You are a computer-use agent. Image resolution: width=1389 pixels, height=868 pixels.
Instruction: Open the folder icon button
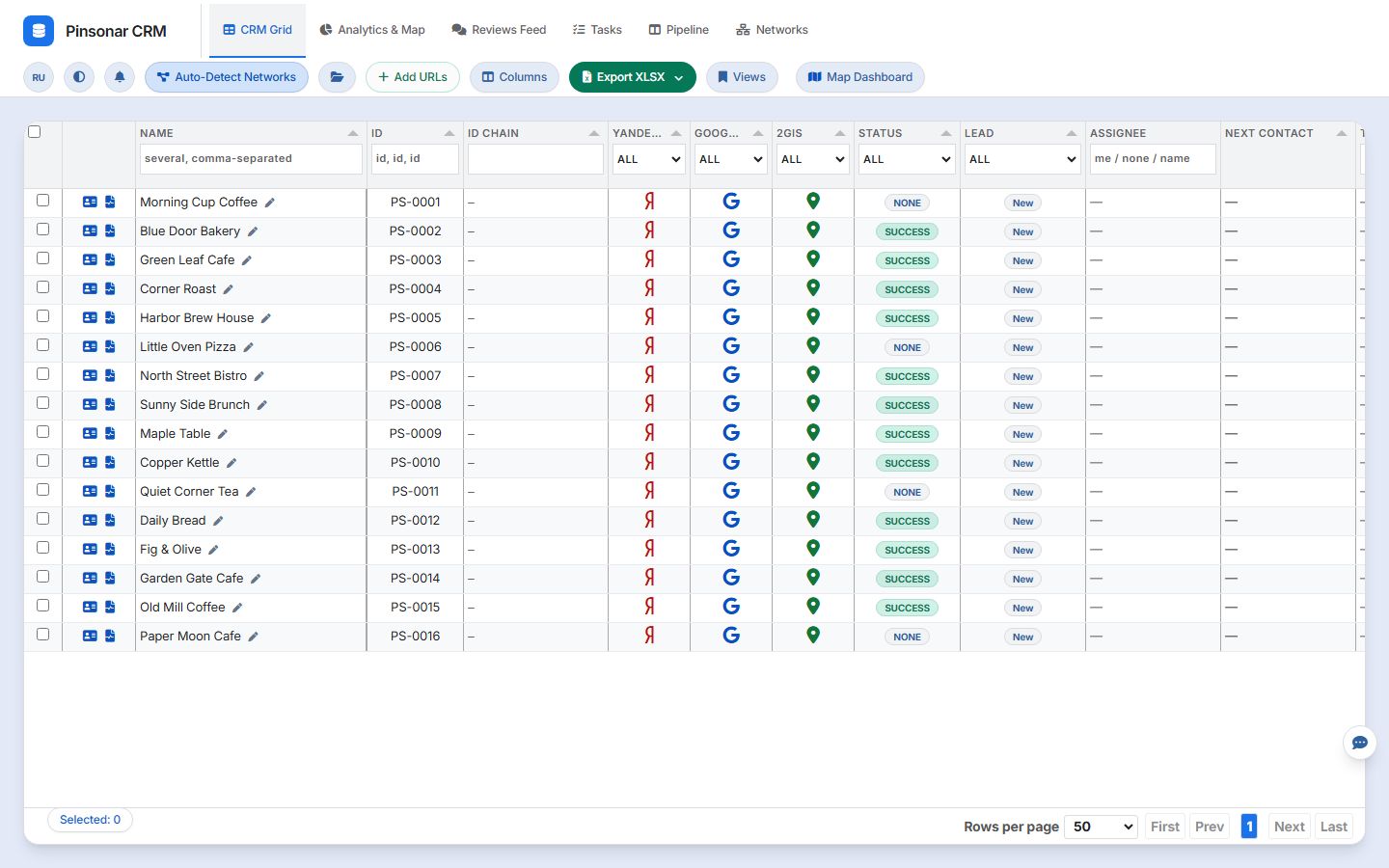(x=337, y=77)
